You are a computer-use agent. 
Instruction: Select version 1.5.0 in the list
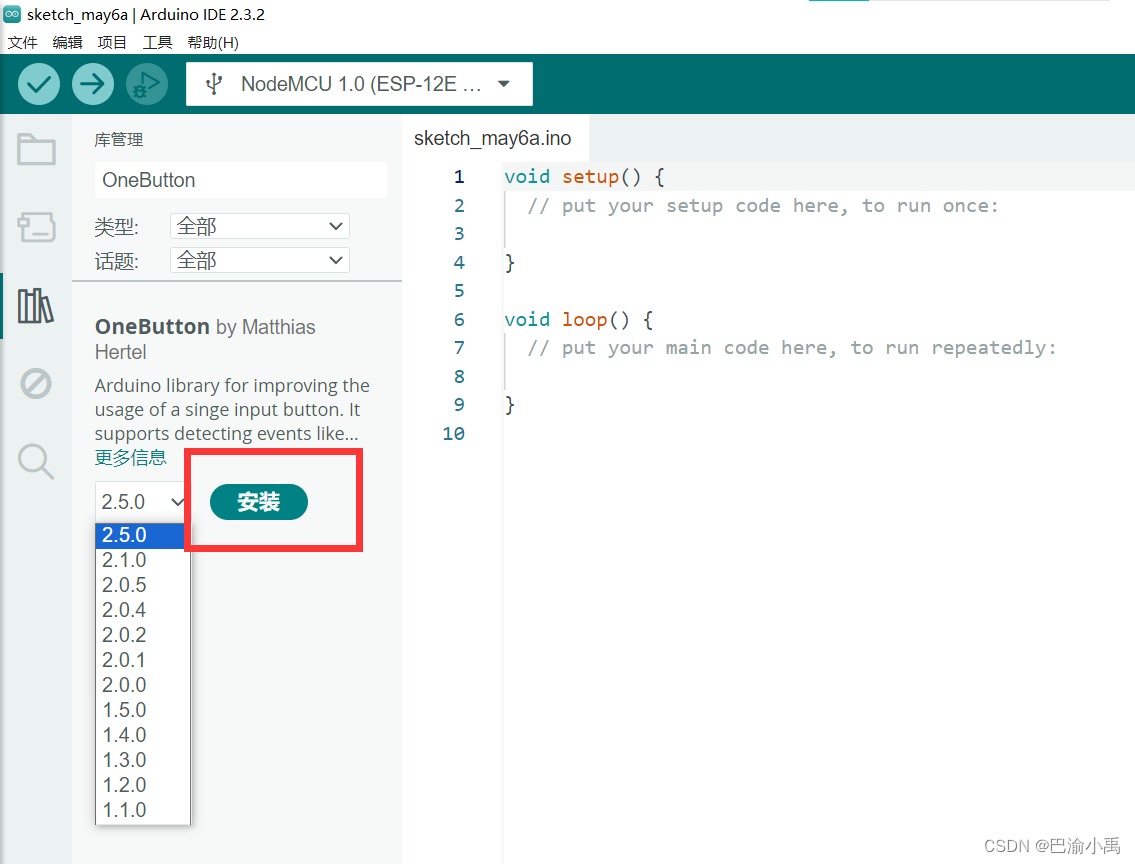[x=142, y=710]
